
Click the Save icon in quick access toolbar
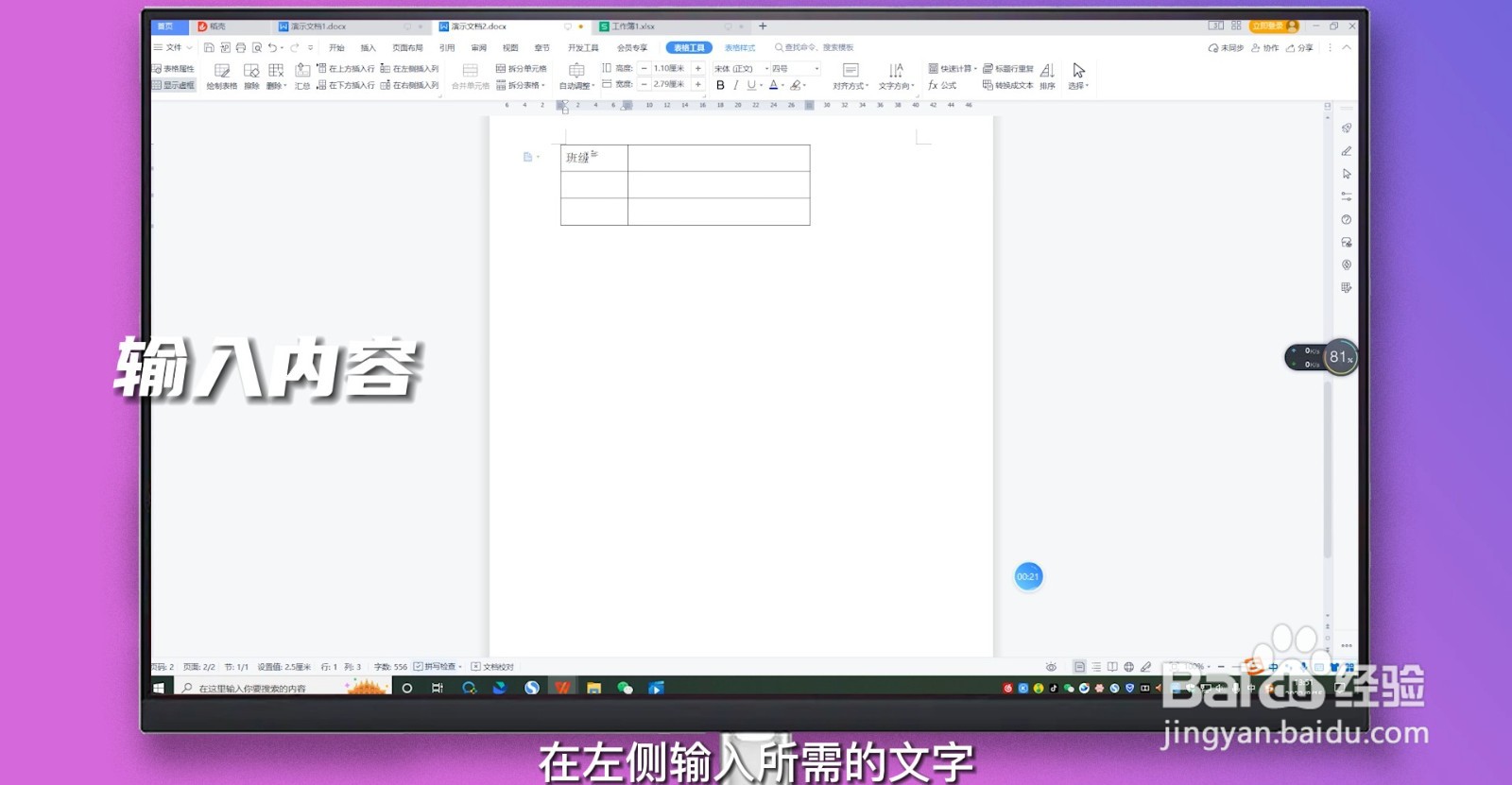pos(209,47)
